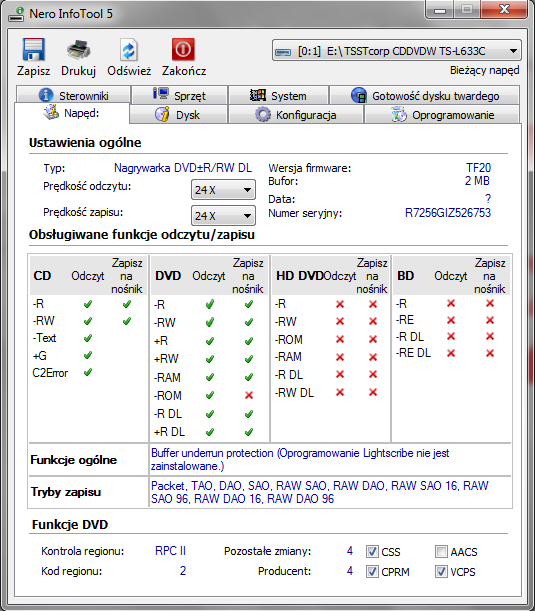Click the green check for CD -R write
Screen dimensions: 535x611
point(127,304)
